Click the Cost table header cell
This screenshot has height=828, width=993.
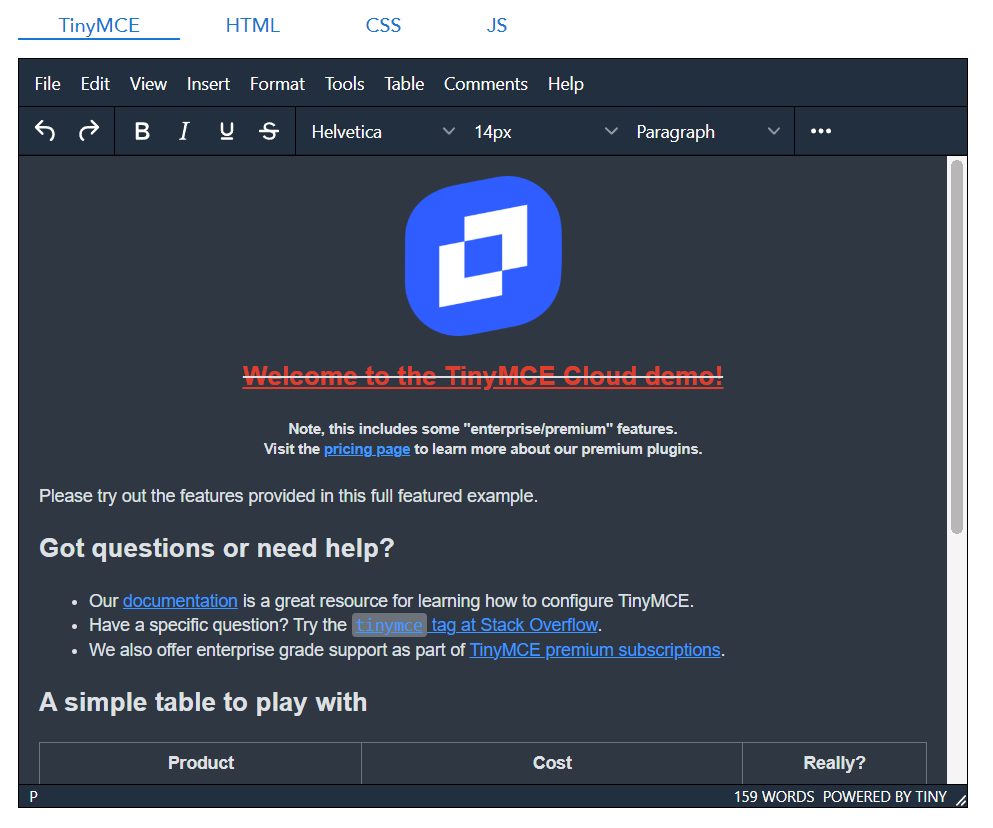pos(552,763)
